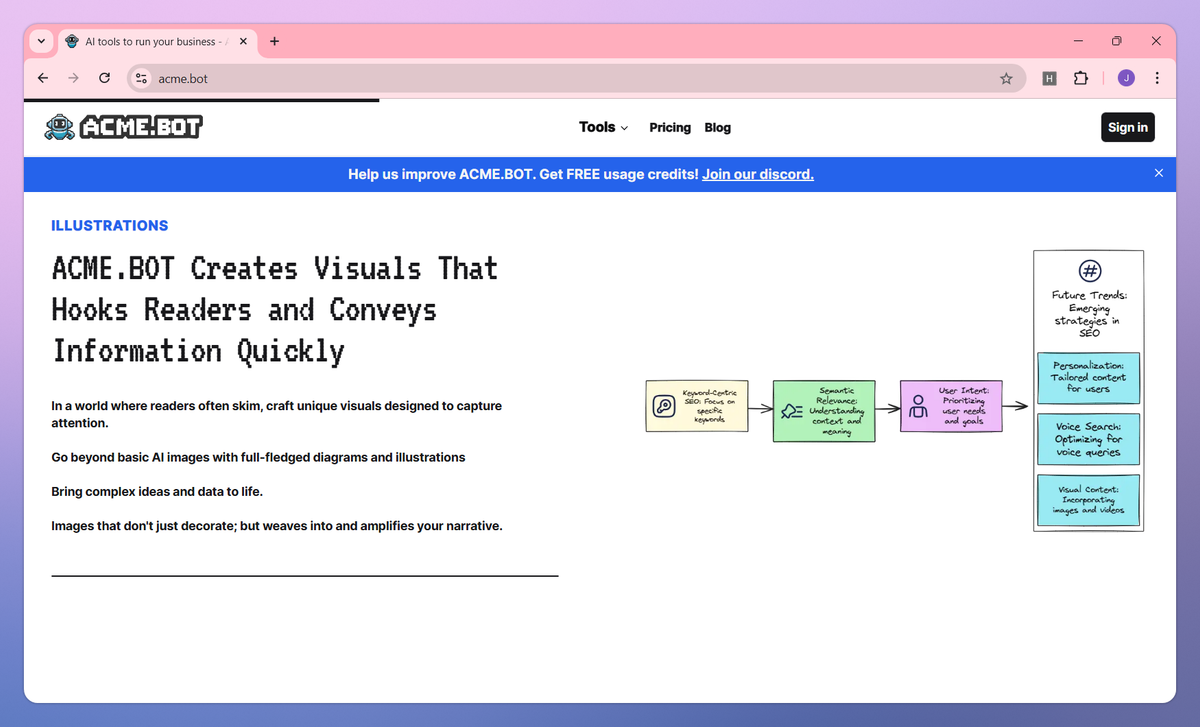Close the AI tools browser tab
1200x727 pixels.
(x=243, y=42)
